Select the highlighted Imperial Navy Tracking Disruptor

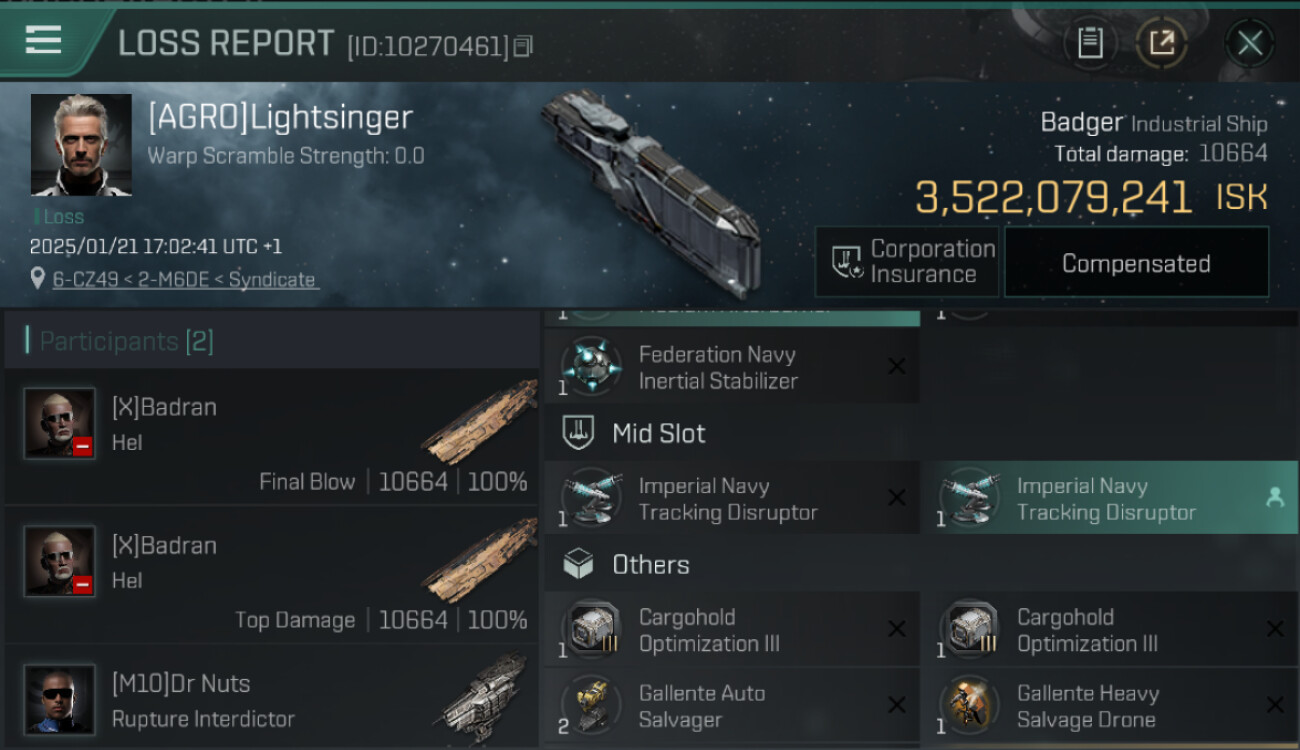1106,499
